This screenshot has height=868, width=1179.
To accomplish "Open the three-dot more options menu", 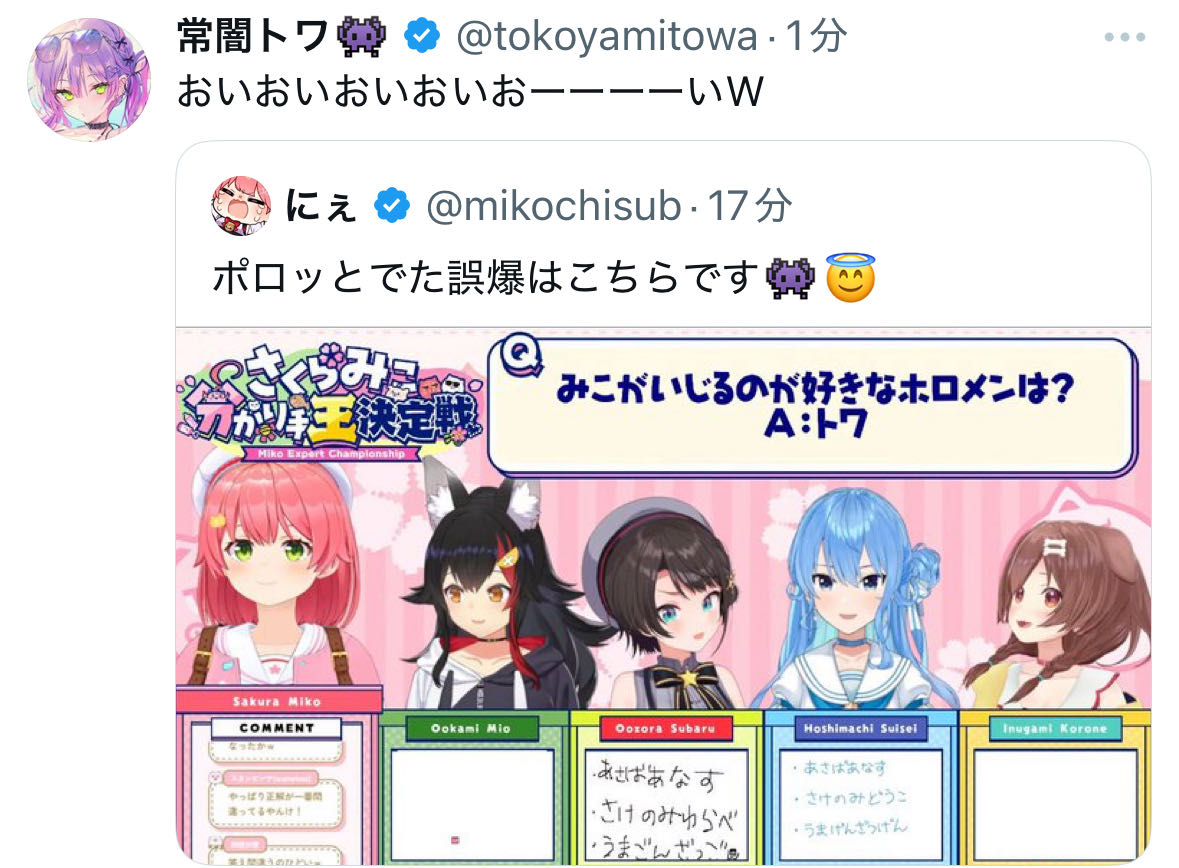I will tap(1124, 37).
